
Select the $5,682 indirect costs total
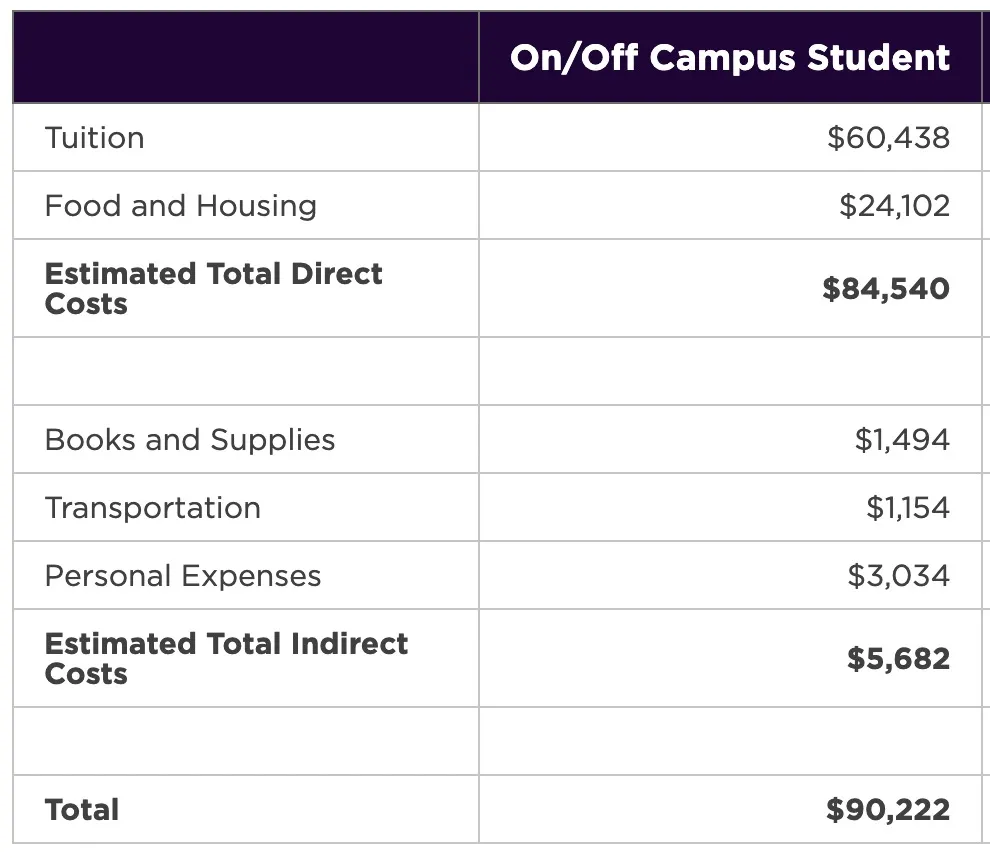click(898, 659)
